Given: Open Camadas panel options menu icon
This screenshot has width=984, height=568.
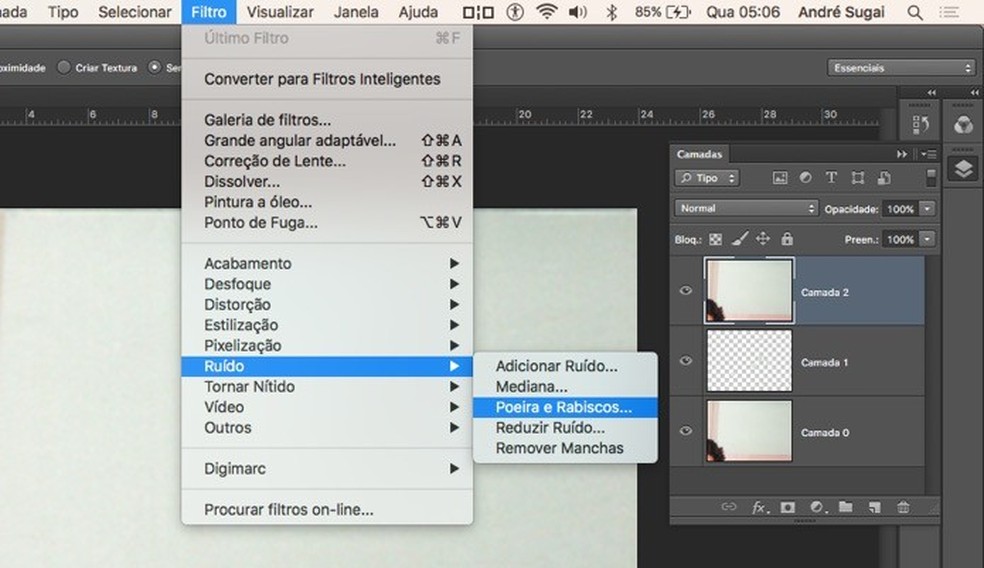Looking at the screenshot, I should coord(929,154).
